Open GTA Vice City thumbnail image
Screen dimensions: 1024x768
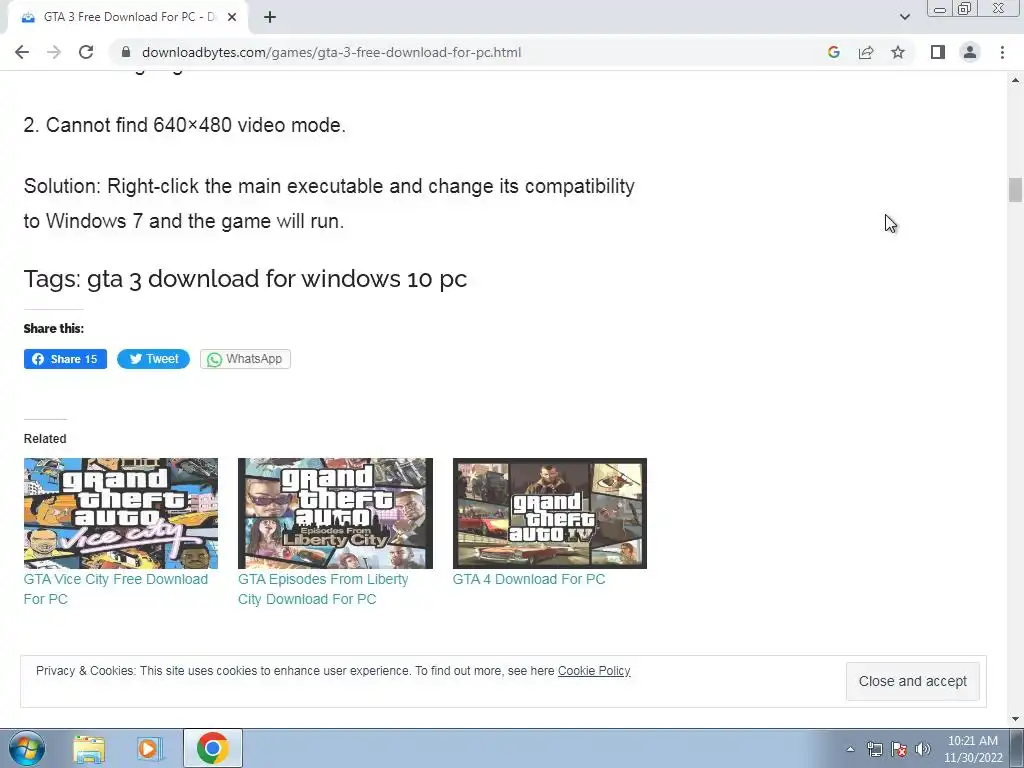(x=121, y=513)
